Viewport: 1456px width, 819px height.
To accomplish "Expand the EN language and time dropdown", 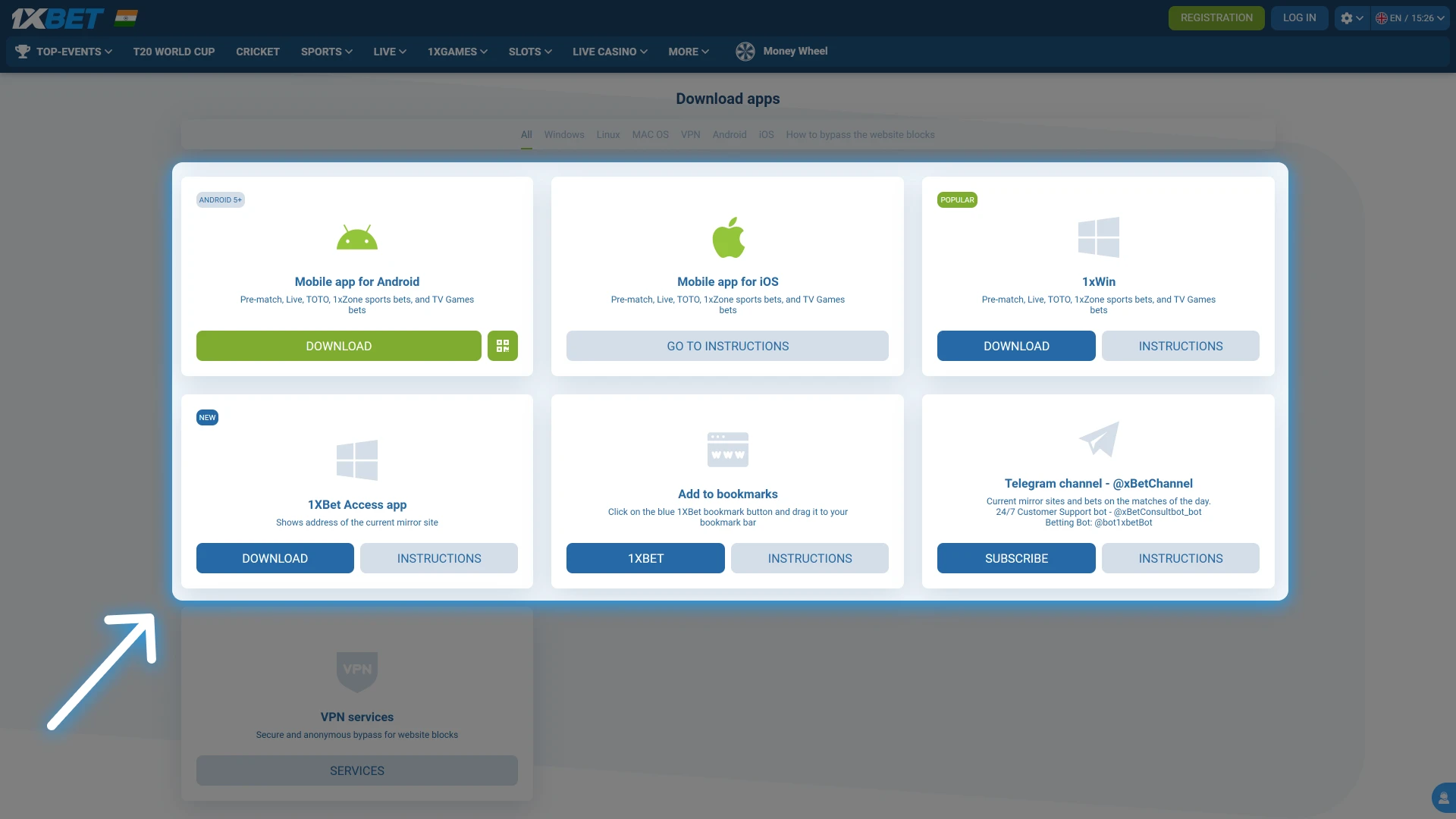I will [1410, 18].
